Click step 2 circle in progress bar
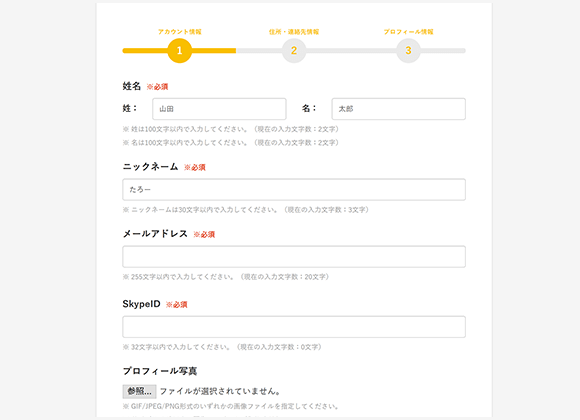 click(294, 51)
